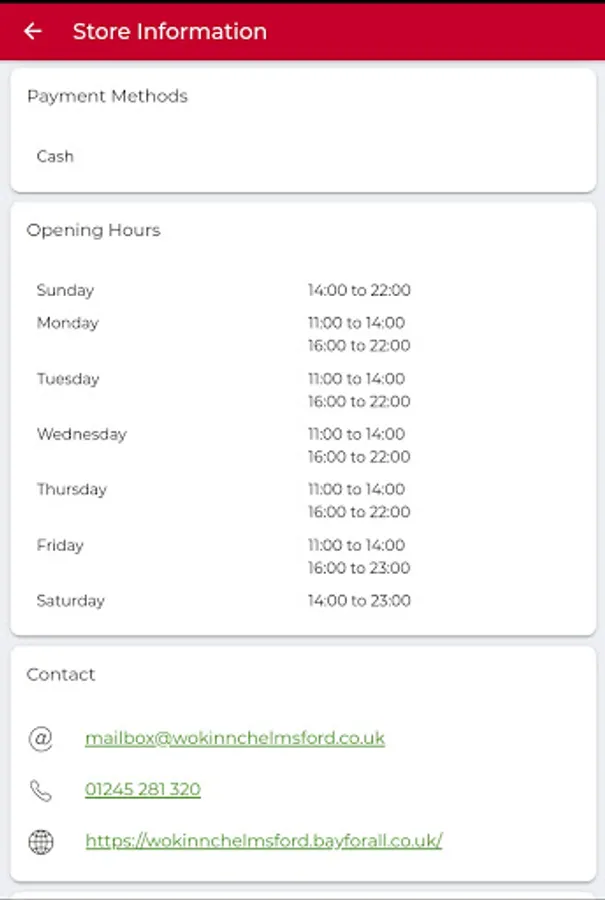The height and width of the screenshot is (900, 605).
Task: Click the Monday day label
Action: click(x=68, y=323)
